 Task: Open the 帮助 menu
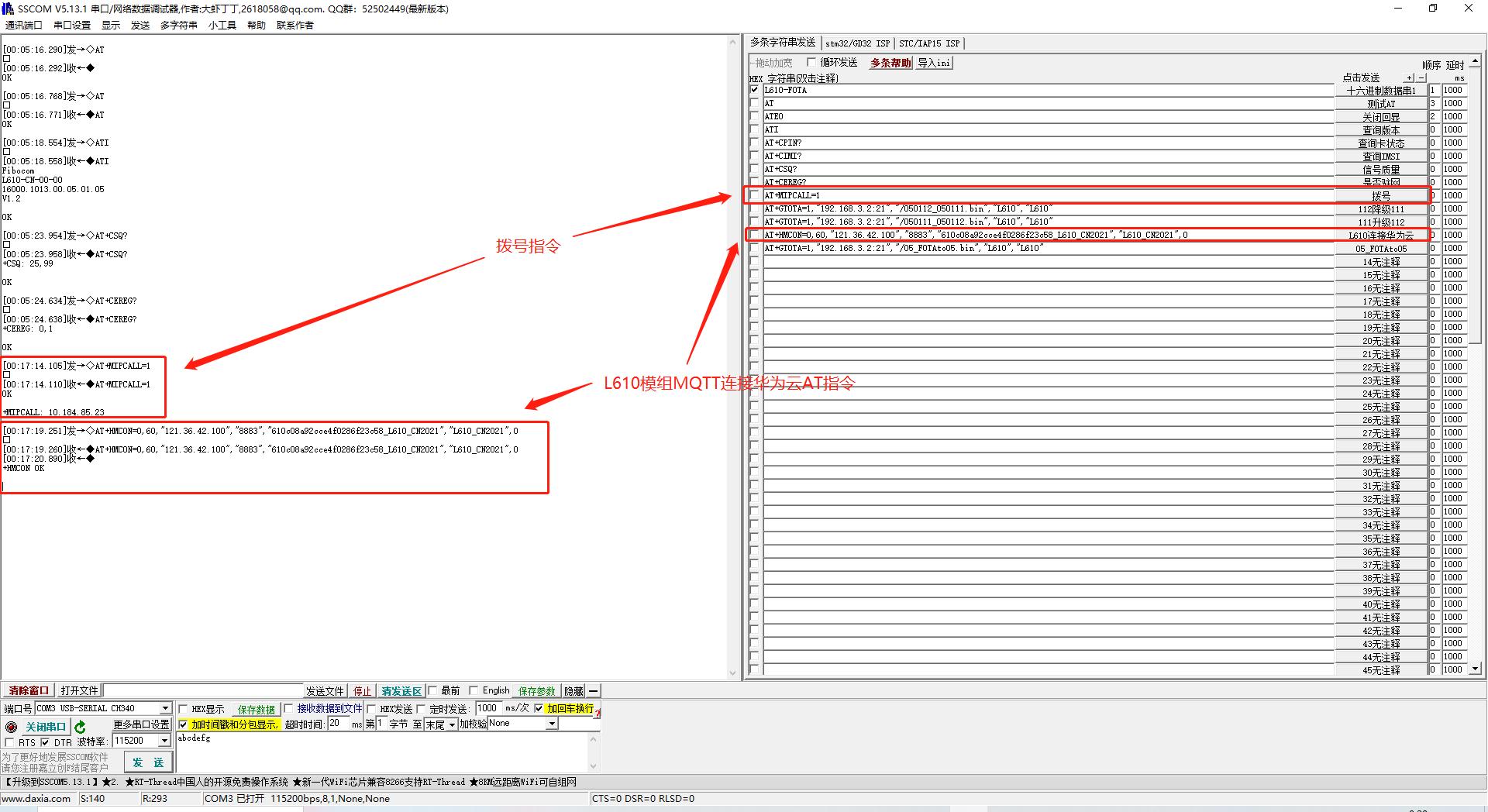(x=257, y=25)
